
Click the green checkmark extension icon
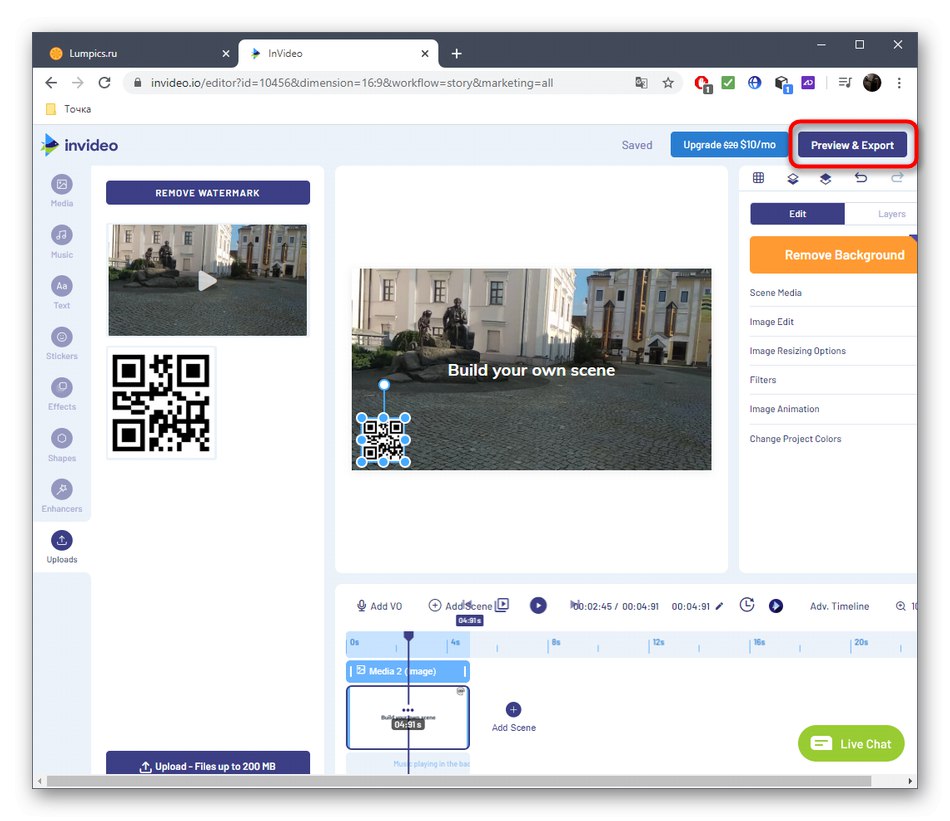(x=728, y=83)
